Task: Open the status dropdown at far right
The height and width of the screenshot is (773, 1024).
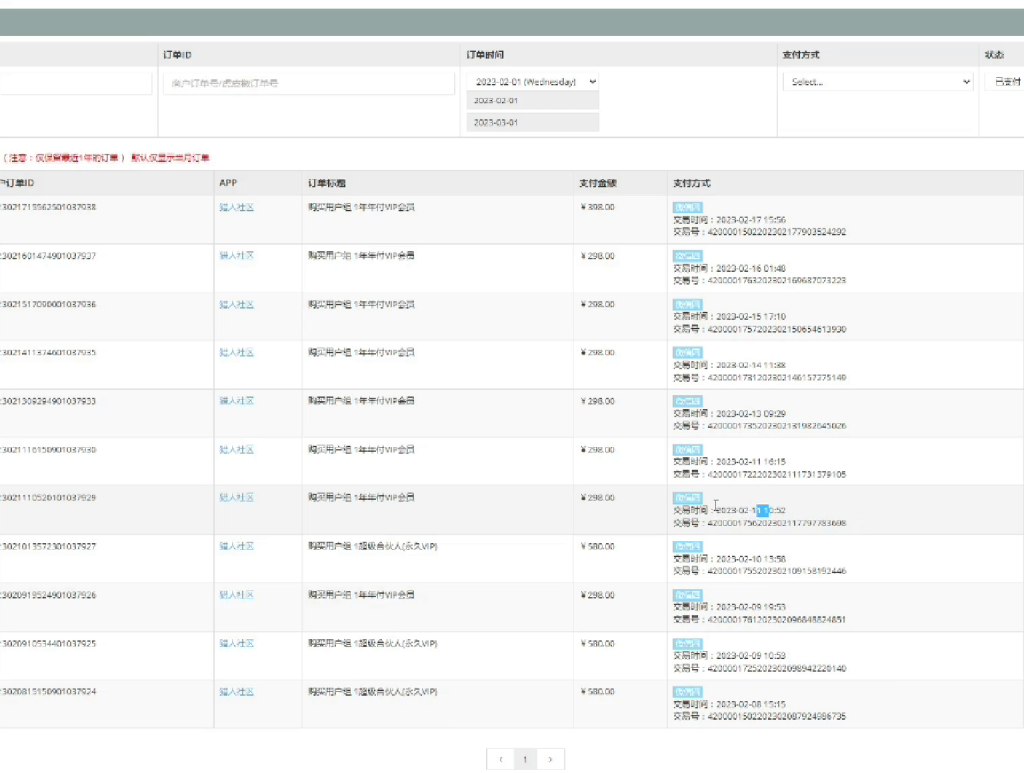Action: tap(1004, 82)
